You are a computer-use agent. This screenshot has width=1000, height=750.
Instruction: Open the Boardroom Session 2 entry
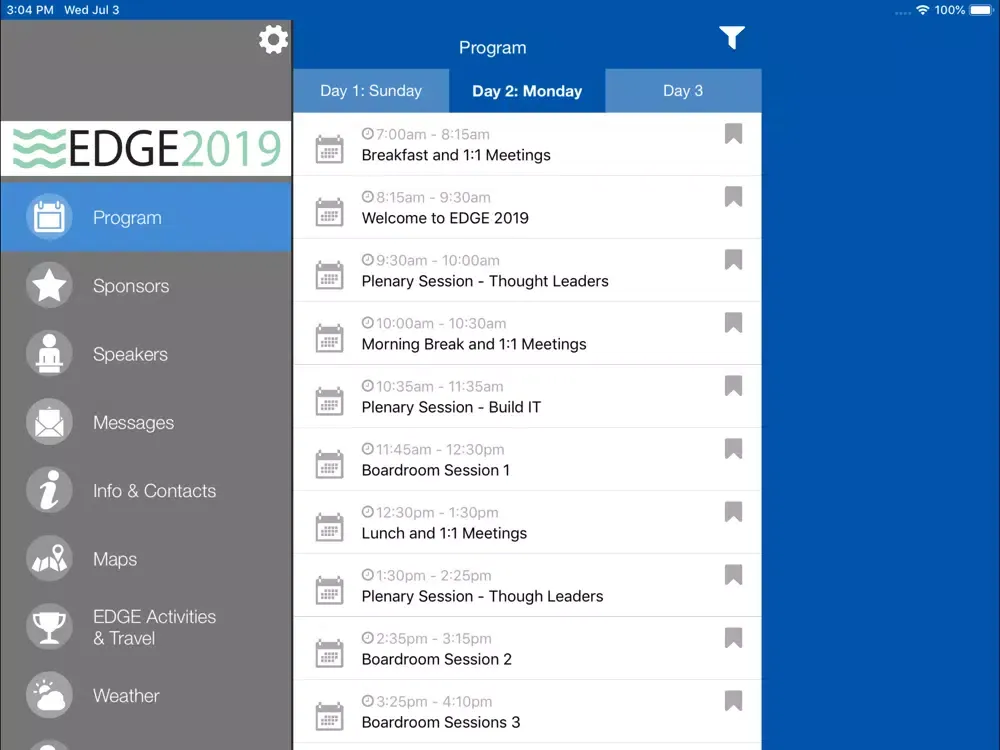pyautogui.click(x=527, y=649)
